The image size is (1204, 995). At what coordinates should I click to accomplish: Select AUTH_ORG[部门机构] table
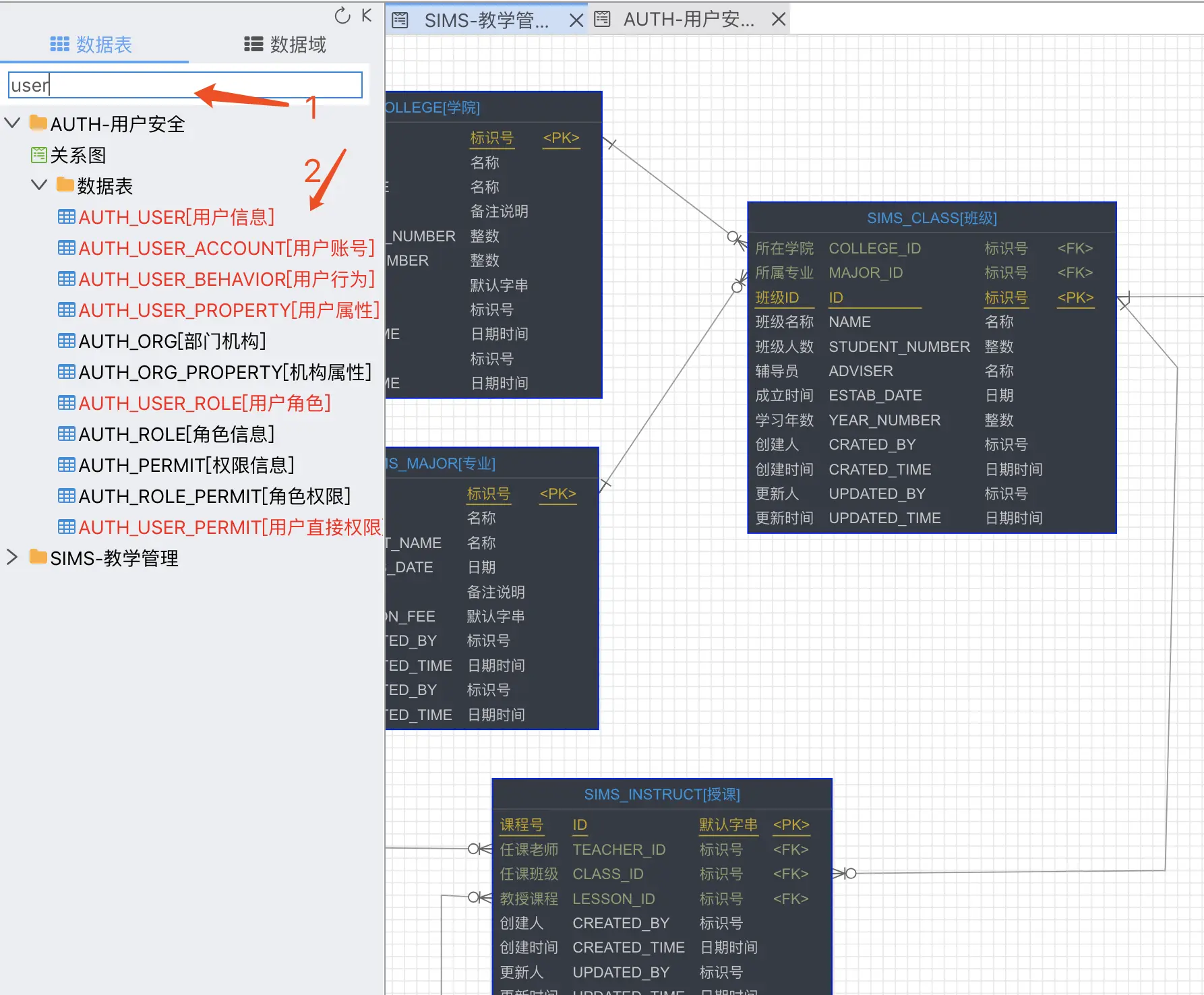pyautogui.click(x=173, y=341)
